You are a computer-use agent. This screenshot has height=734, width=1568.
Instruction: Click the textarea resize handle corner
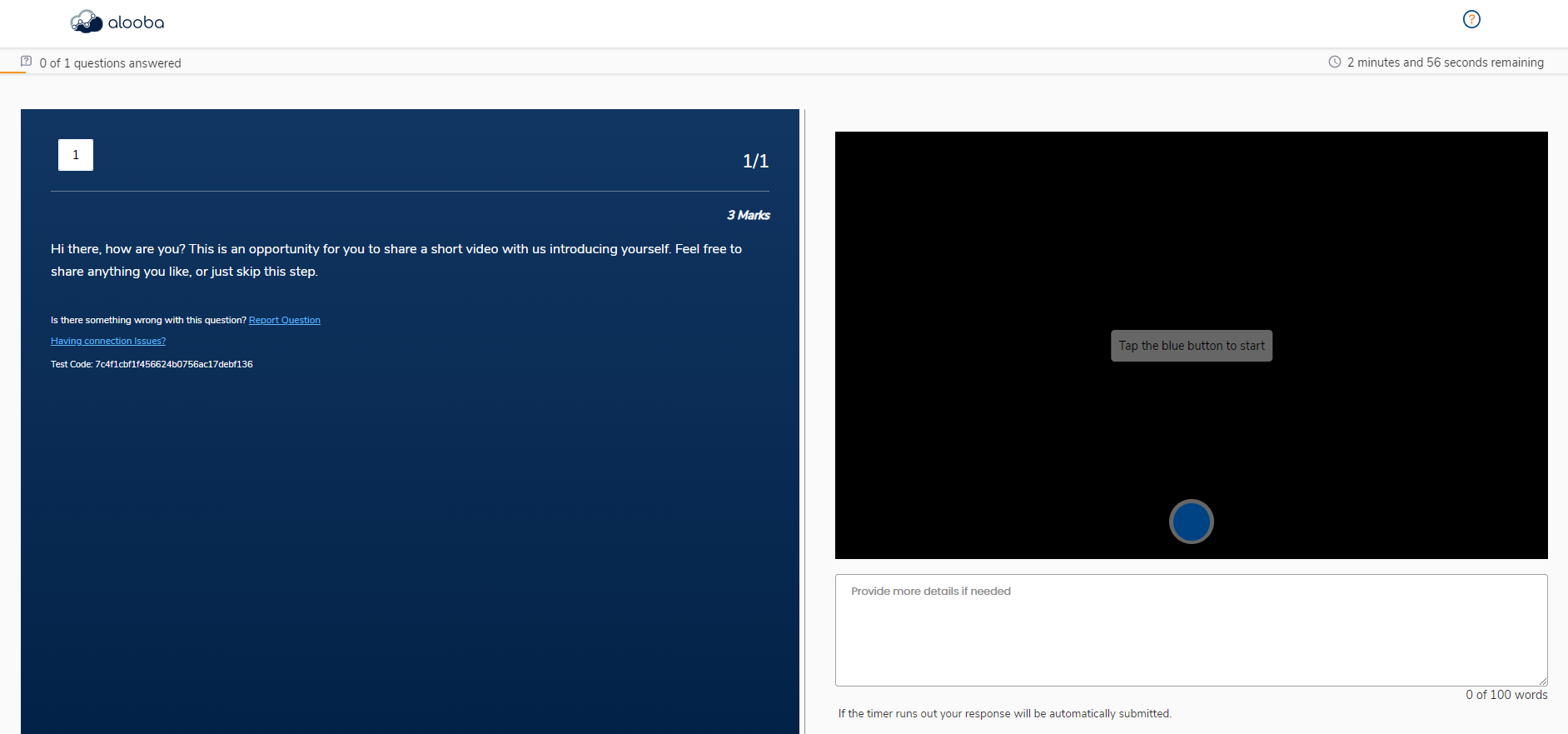tap(1542, 681)
